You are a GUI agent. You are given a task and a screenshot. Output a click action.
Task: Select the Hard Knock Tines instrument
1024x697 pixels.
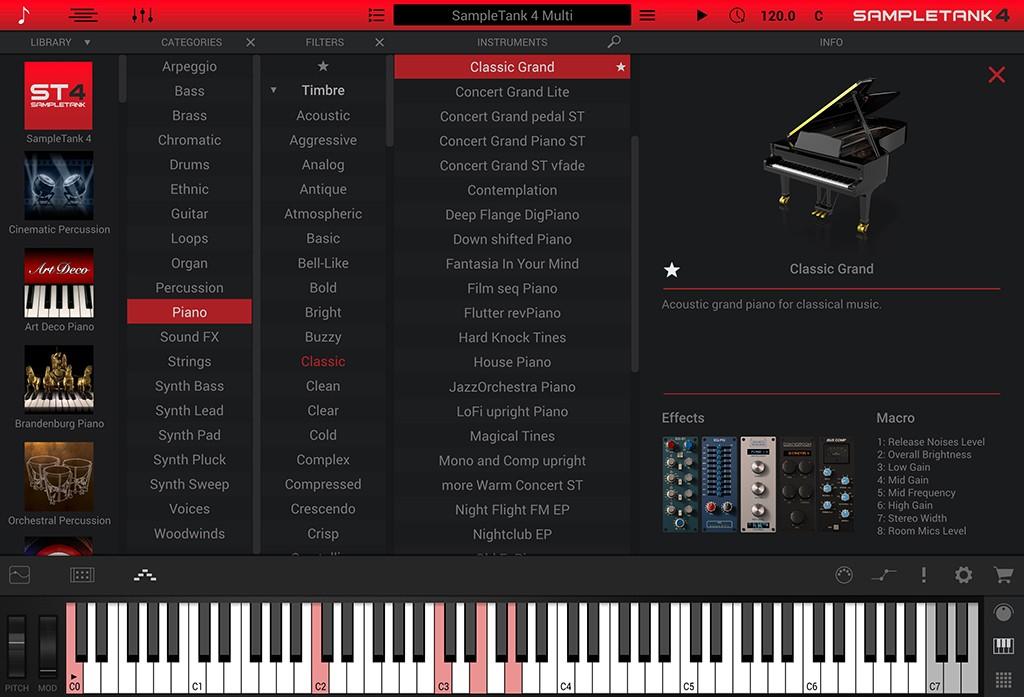pos(512,337)
